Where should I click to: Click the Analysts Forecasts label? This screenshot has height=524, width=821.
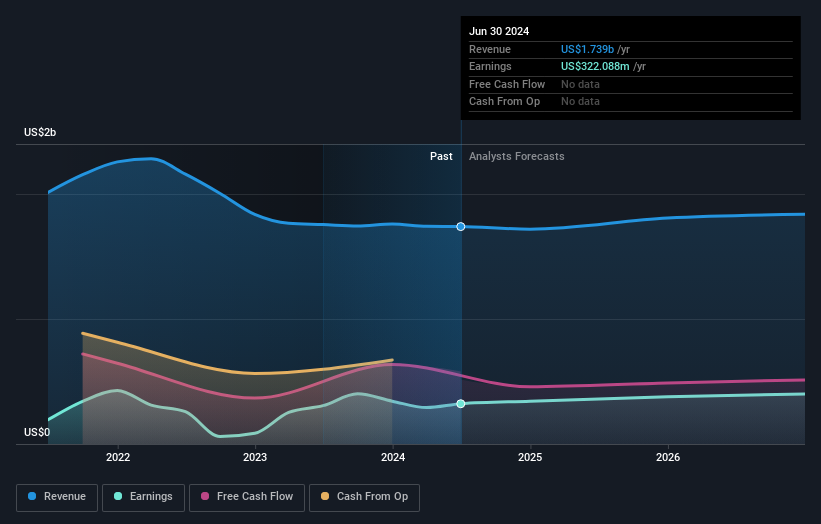[517, 157]
